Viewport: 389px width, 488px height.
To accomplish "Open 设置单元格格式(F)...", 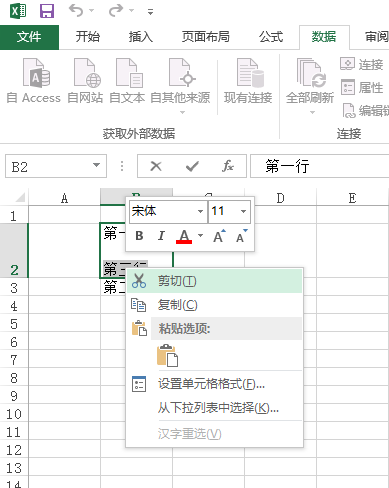I will click(x=215, y=384).
